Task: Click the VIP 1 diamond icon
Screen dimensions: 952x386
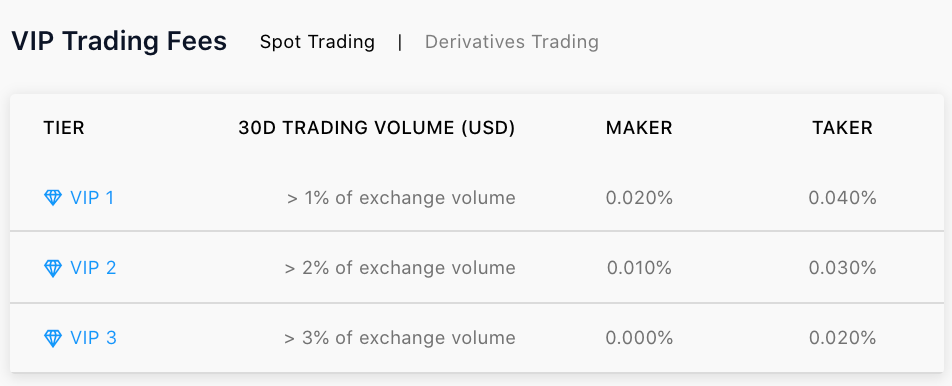Action: coord(53,198)
